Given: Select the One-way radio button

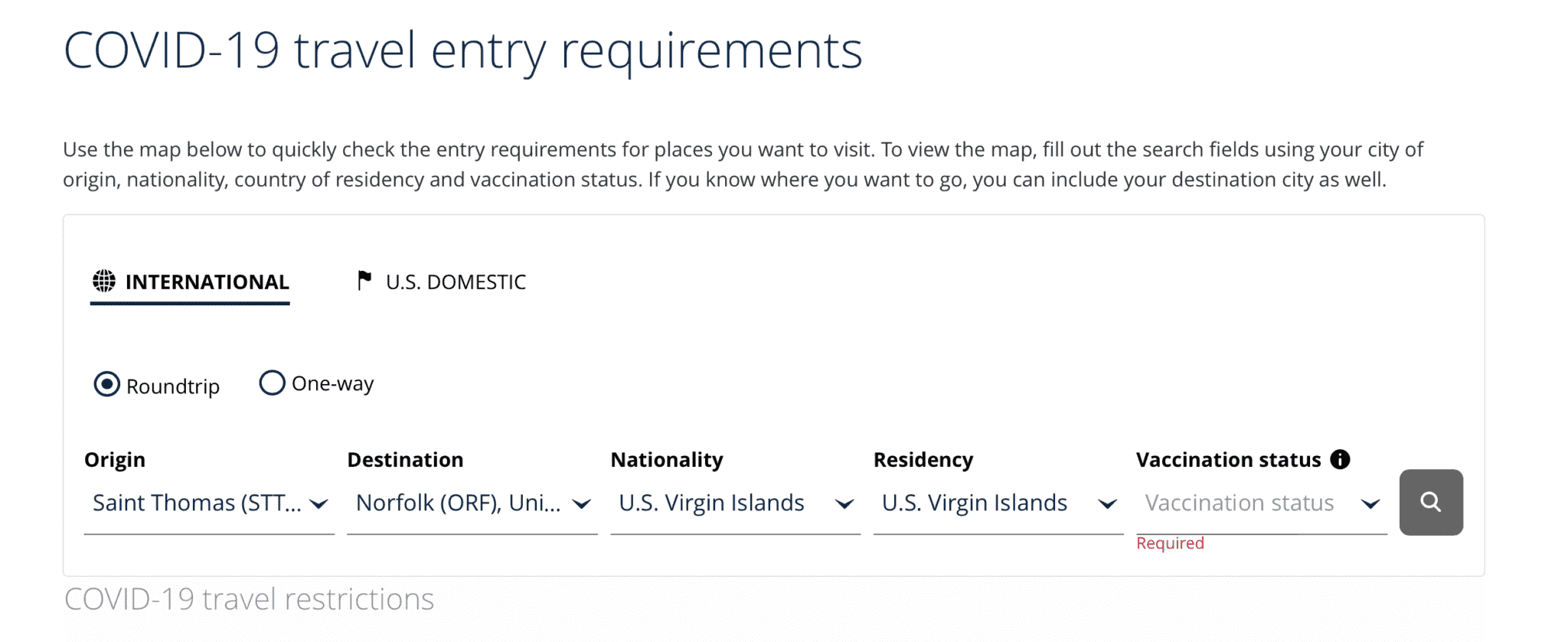Looking at the screenshot, I should tap(272, 383).
